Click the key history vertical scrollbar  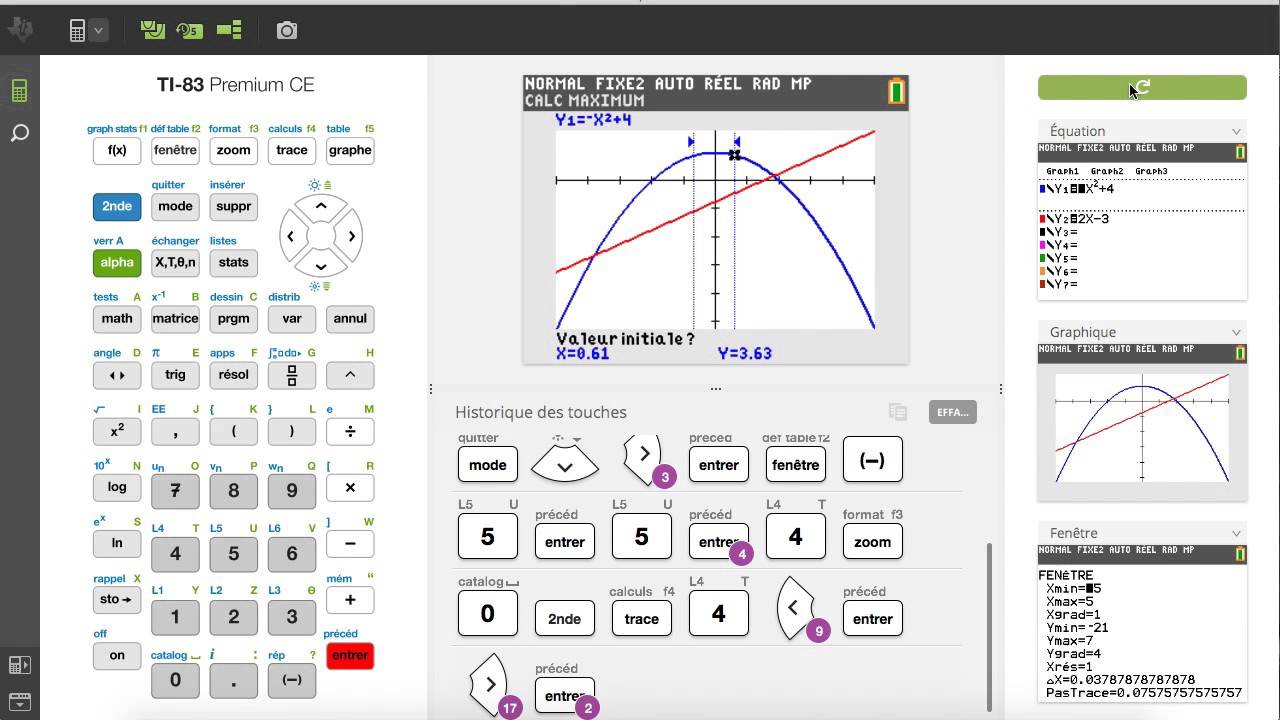pyautogui.click(x=989, y=626)
